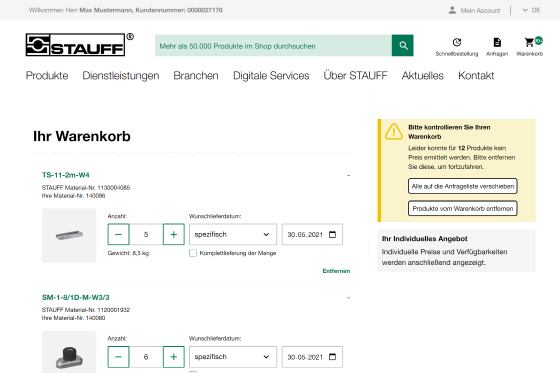Screen dimensions: 560x373
Task: Open calendar picker icon for TS-11-2m-W4
Action: click(x=332, y=234)
